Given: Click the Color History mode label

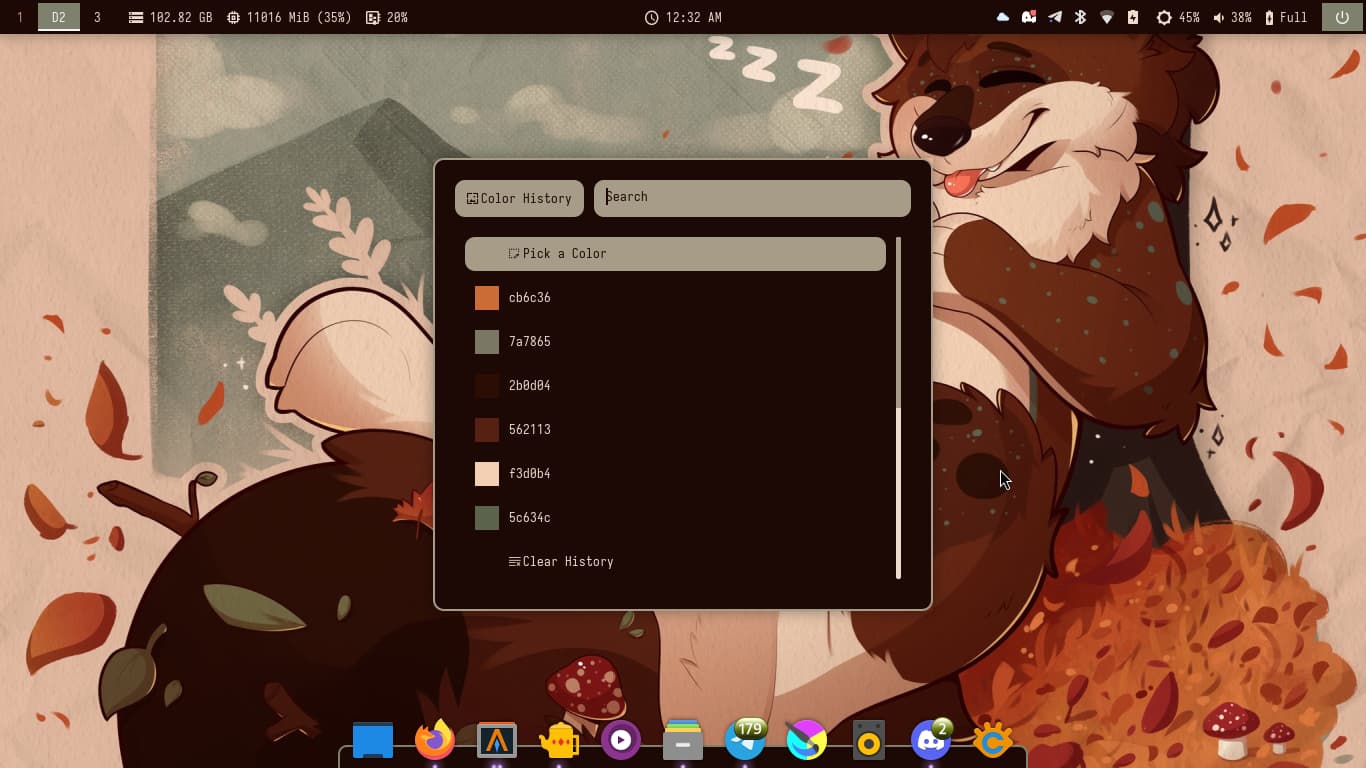Looking at the screenshot, I should pos(519,199).
